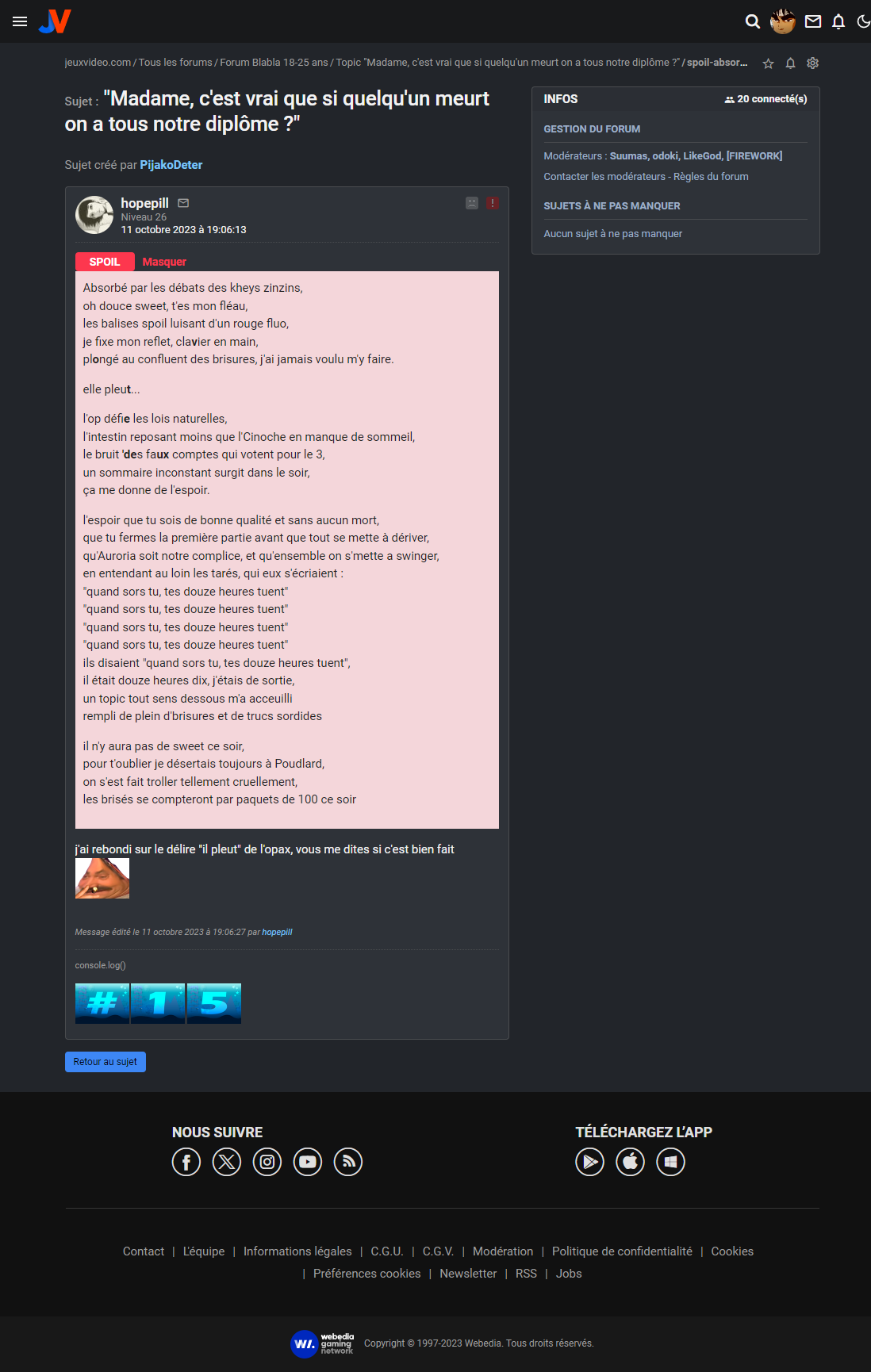Open the hamburger navigation menu

[20, 21]
